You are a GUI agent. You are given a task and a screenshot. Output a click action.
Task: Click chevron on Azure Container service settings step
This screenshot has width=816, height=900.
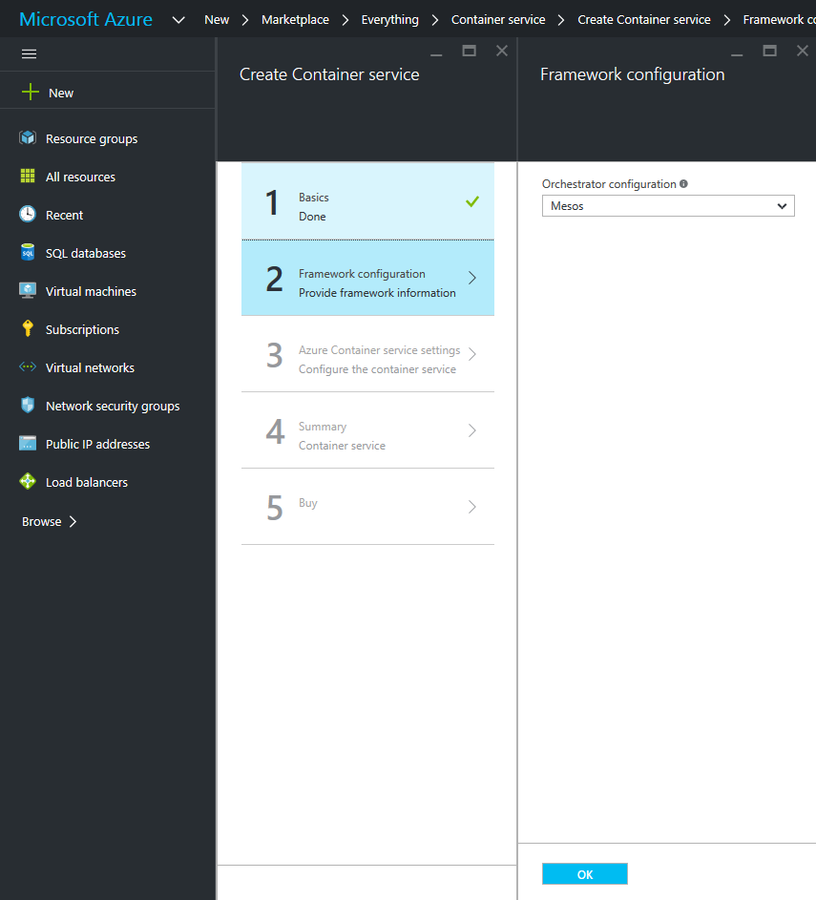472,354
